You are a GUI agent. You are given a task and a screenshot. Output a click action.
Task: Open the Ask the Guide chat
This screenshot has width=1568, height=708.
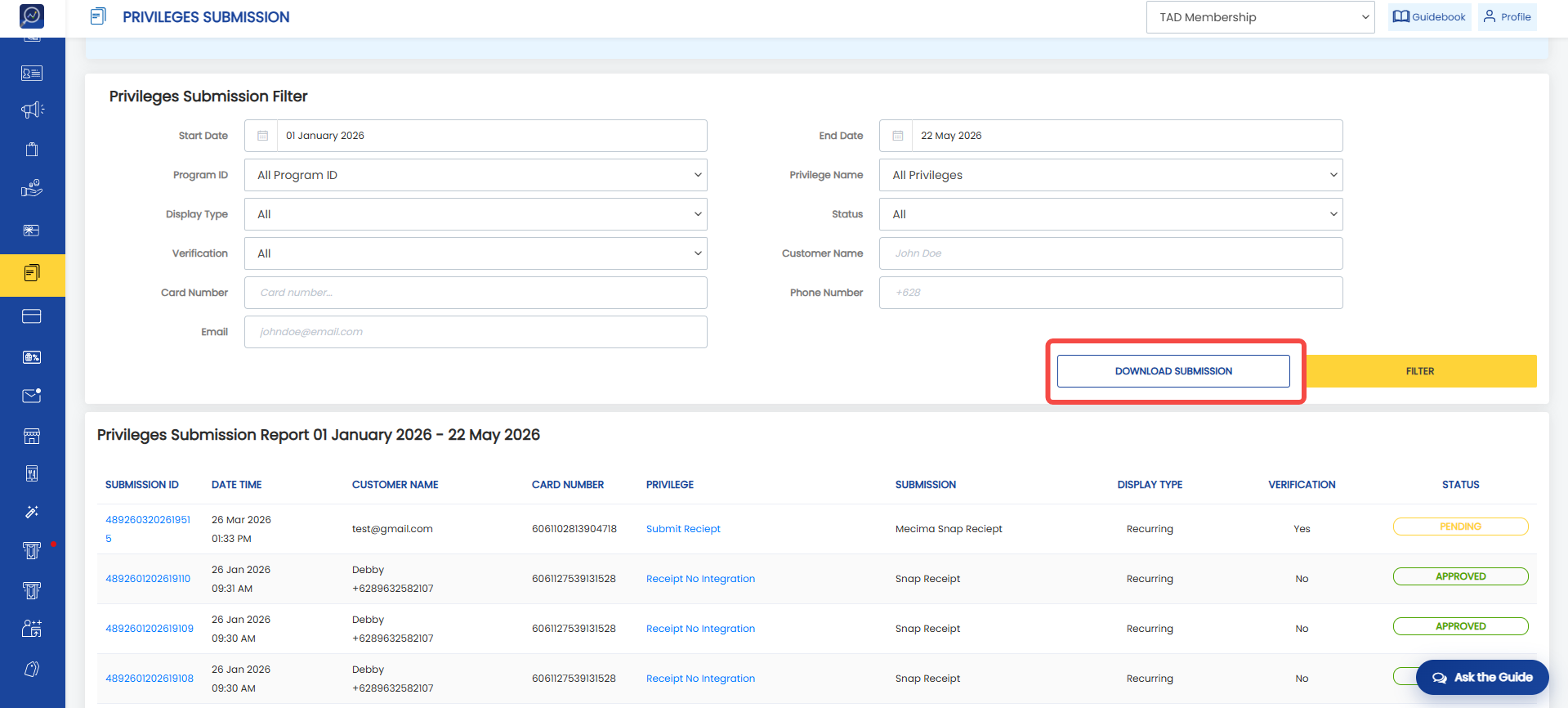coord(1482,678)
